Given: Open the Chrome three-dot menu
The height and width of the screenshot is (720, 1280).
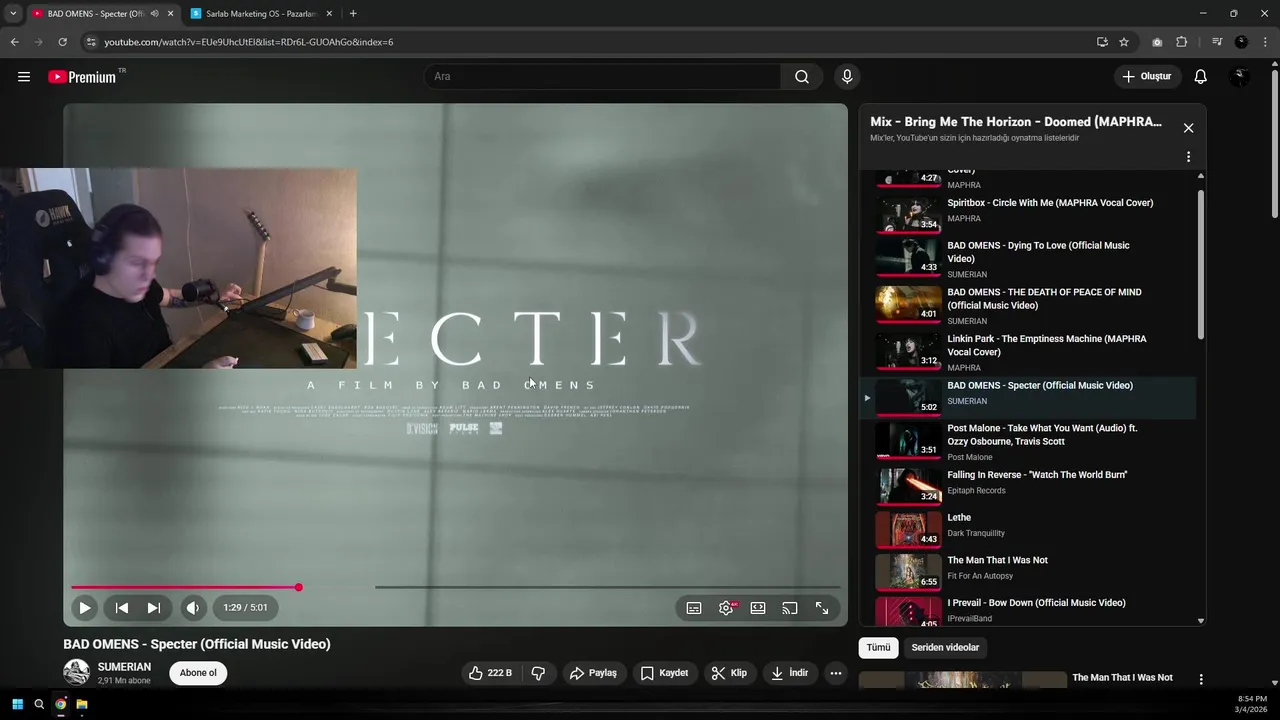Looking at the screenshot, I should click(x=1265, y=42).
